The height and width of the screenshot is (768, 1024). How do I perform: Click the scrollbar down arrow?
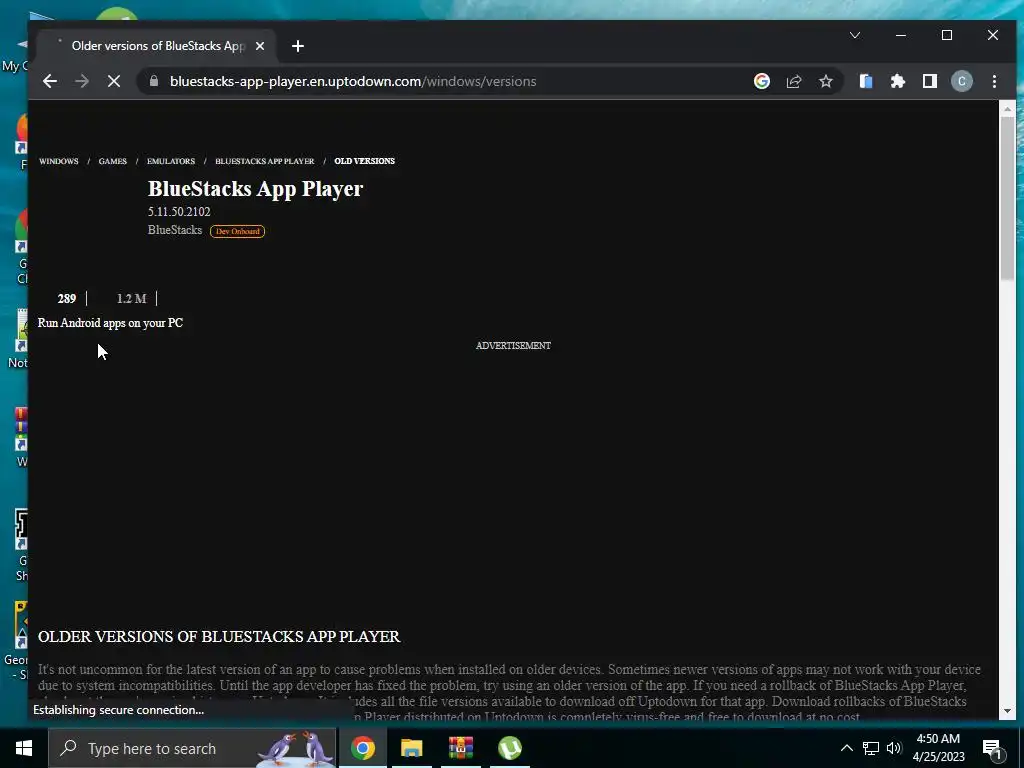coord(1007,711)
